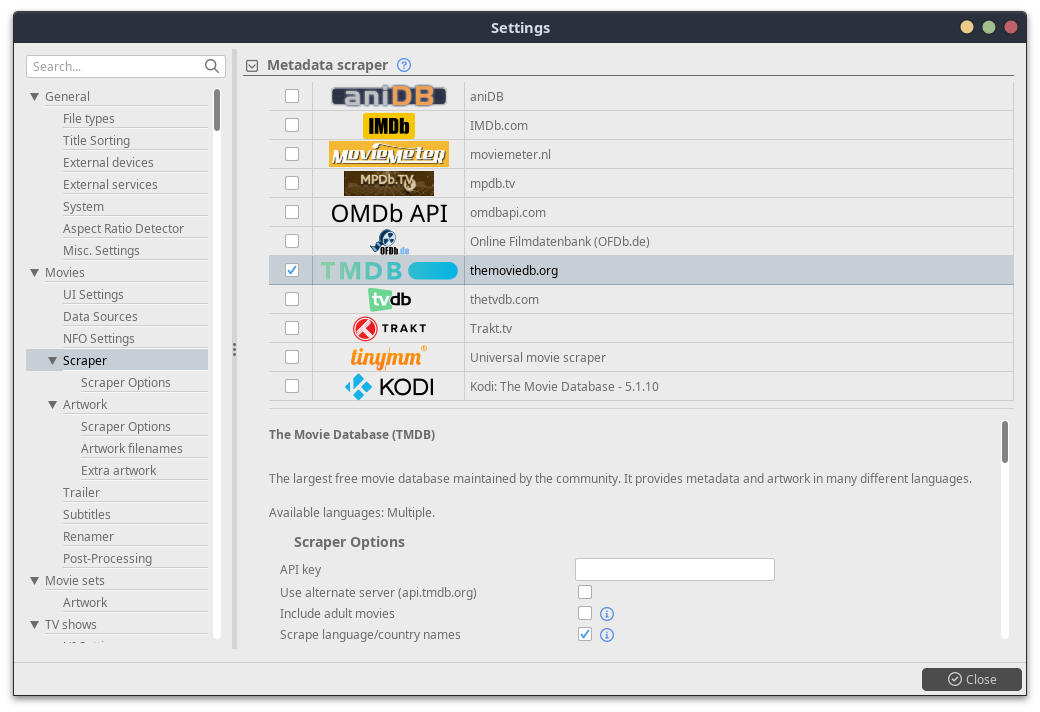Open Metadata scraper help icon
Viewport: 1040px width, 712px height.
(404, 65)
